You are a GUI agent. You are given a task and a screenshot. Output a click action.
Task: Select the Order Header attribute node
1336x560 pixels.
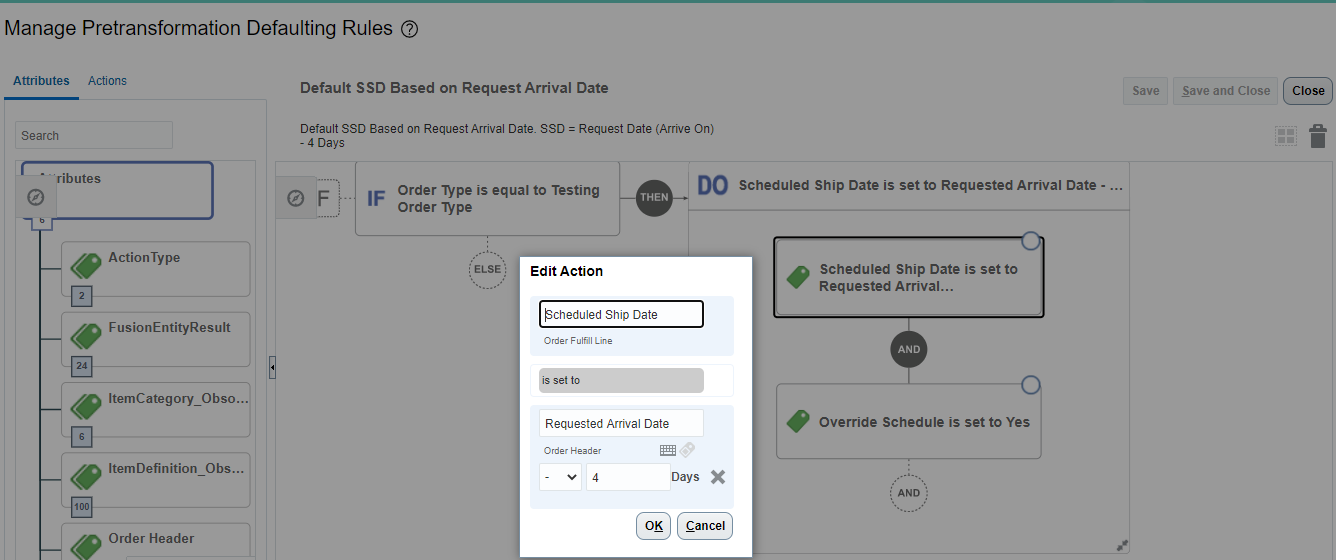pyautogui.click(x=156, y=541)
